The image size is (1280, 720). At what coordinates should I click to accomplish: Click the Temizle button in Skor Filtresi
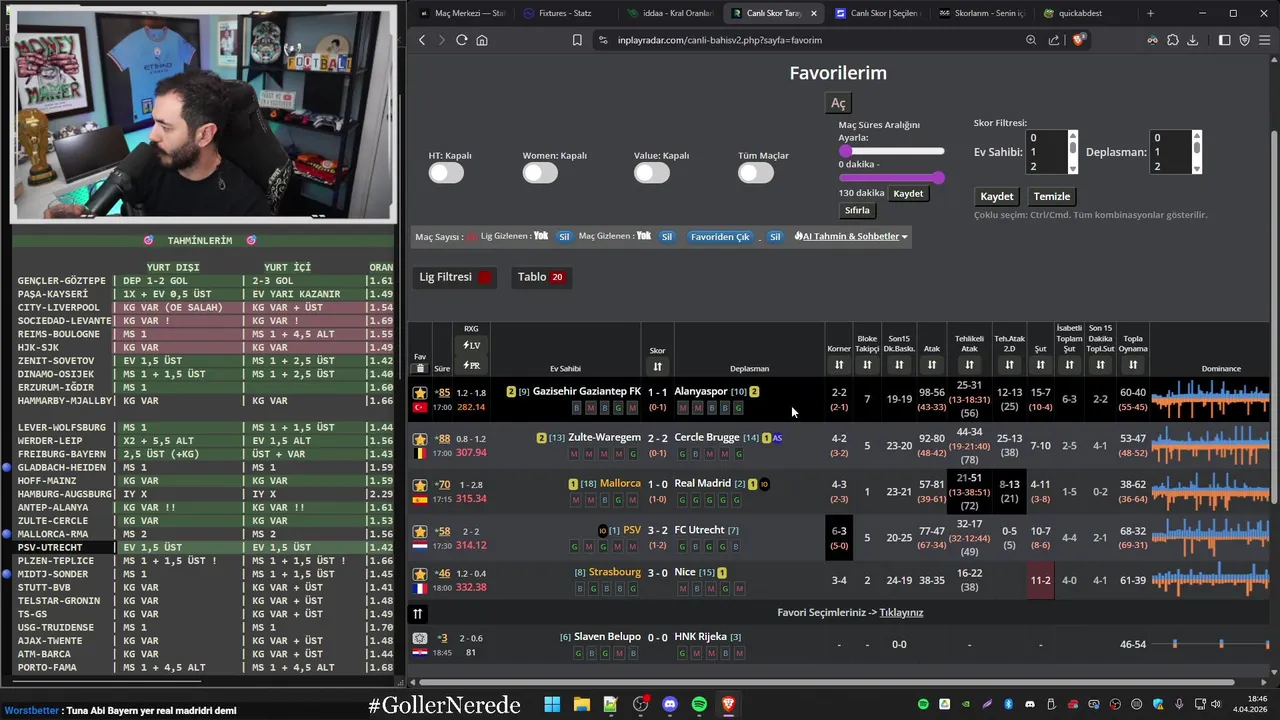pos(1052,196)
